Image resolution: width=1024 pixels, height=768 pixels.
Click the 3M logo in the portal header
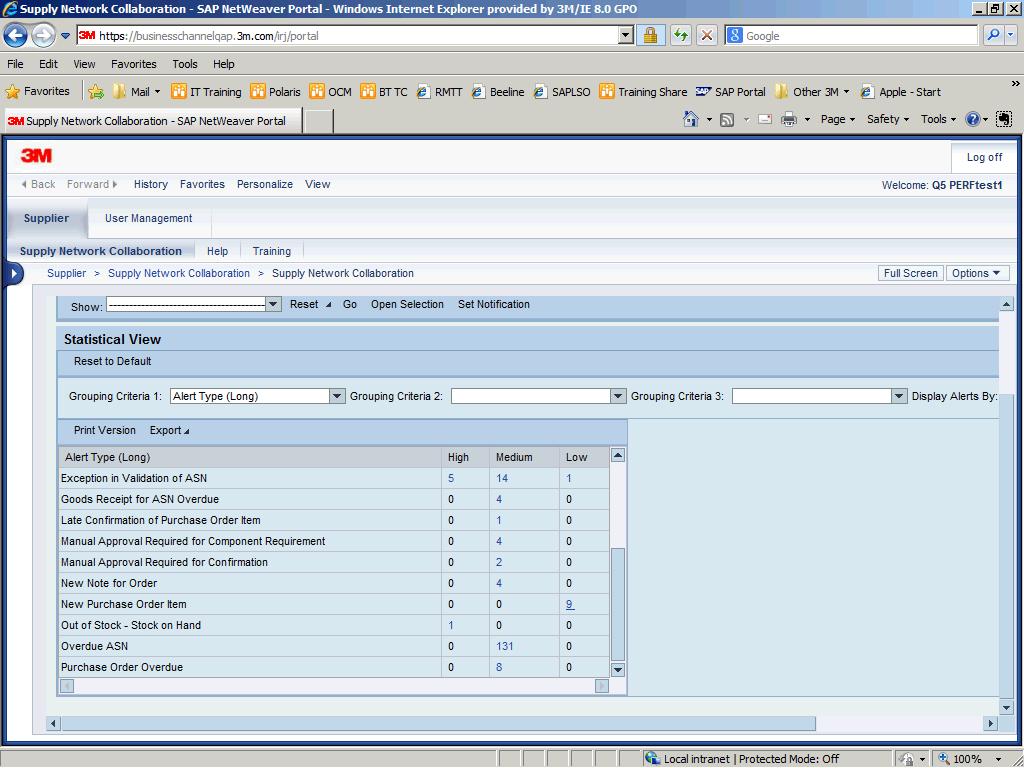pyautogui.click(x=36, y=155)
